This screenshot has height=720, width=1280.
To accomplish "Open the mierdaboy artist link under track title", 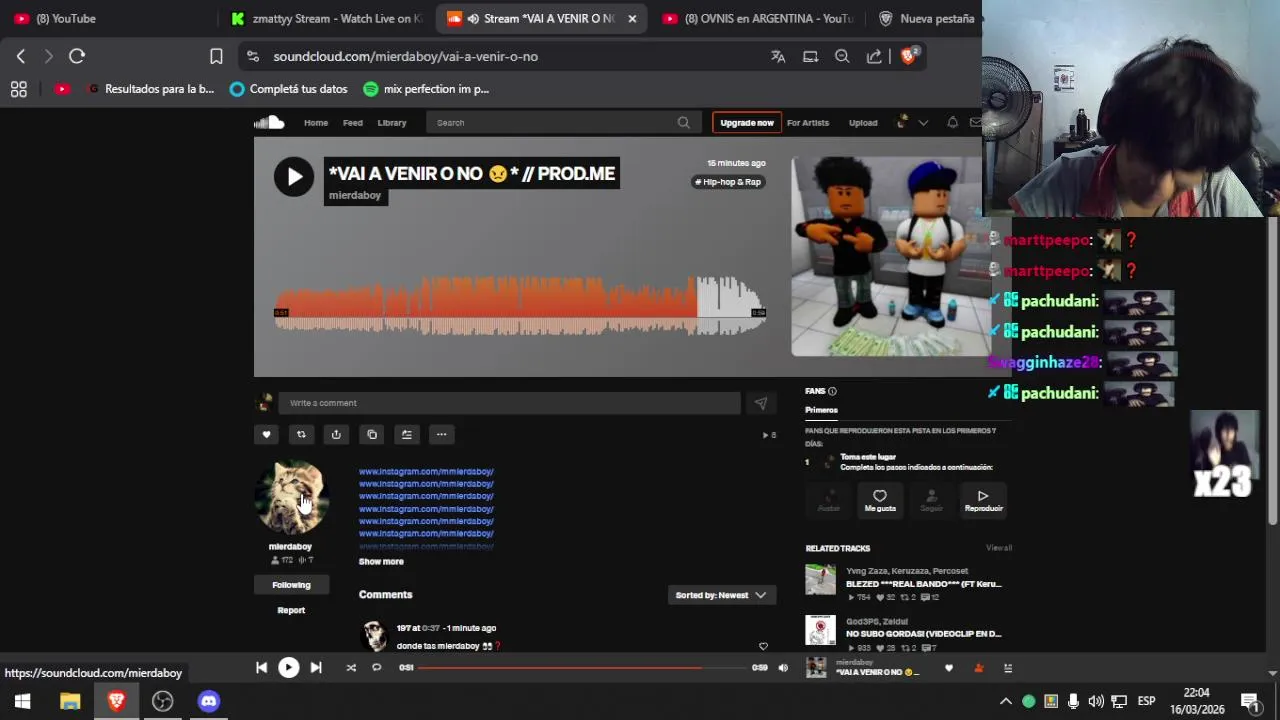I will [x=355, y=196].
